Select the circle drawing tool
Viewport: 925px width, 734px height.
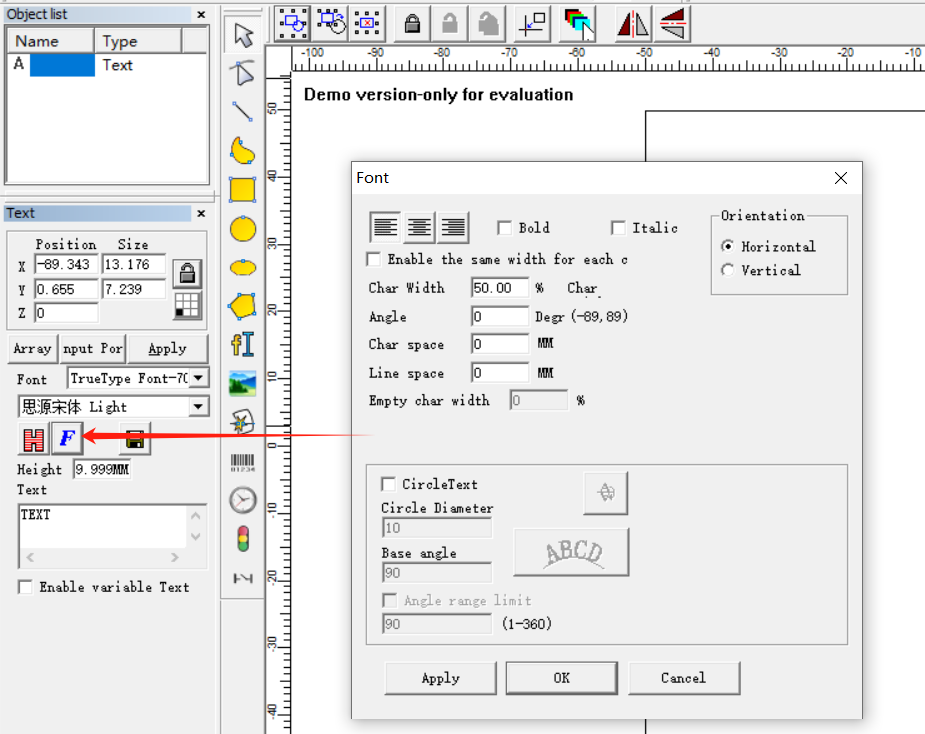tap(242, 229)
